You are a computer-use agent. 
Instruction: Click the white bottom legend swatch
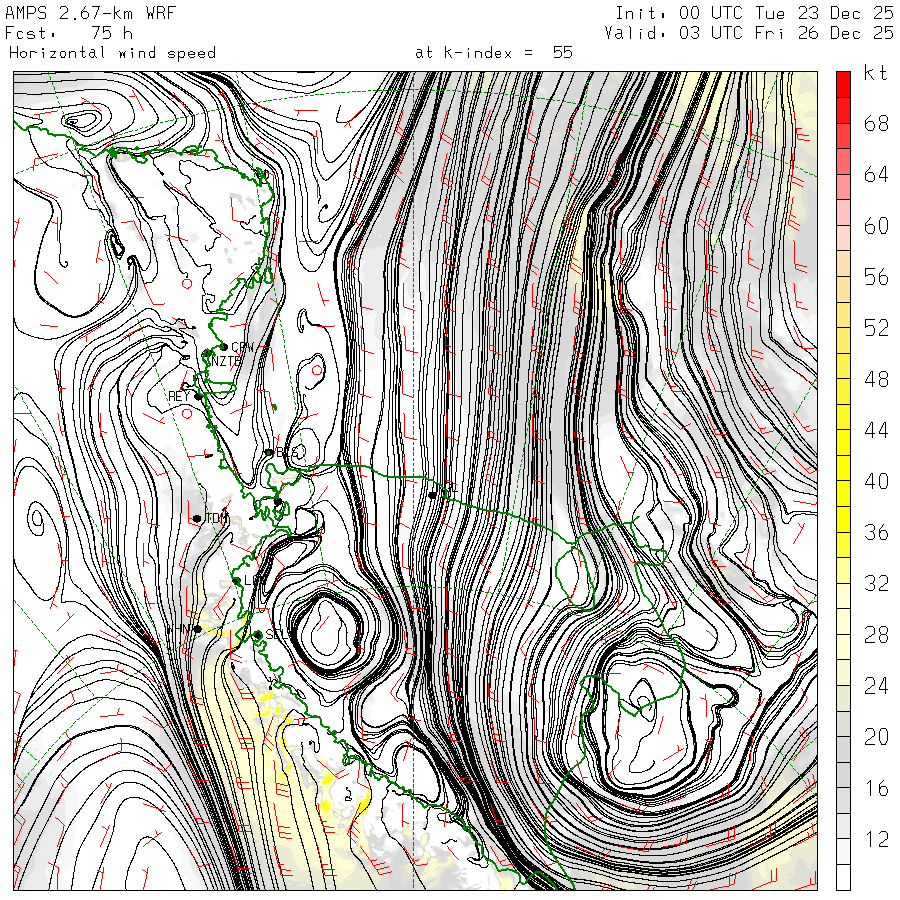[x=843, y=877]
